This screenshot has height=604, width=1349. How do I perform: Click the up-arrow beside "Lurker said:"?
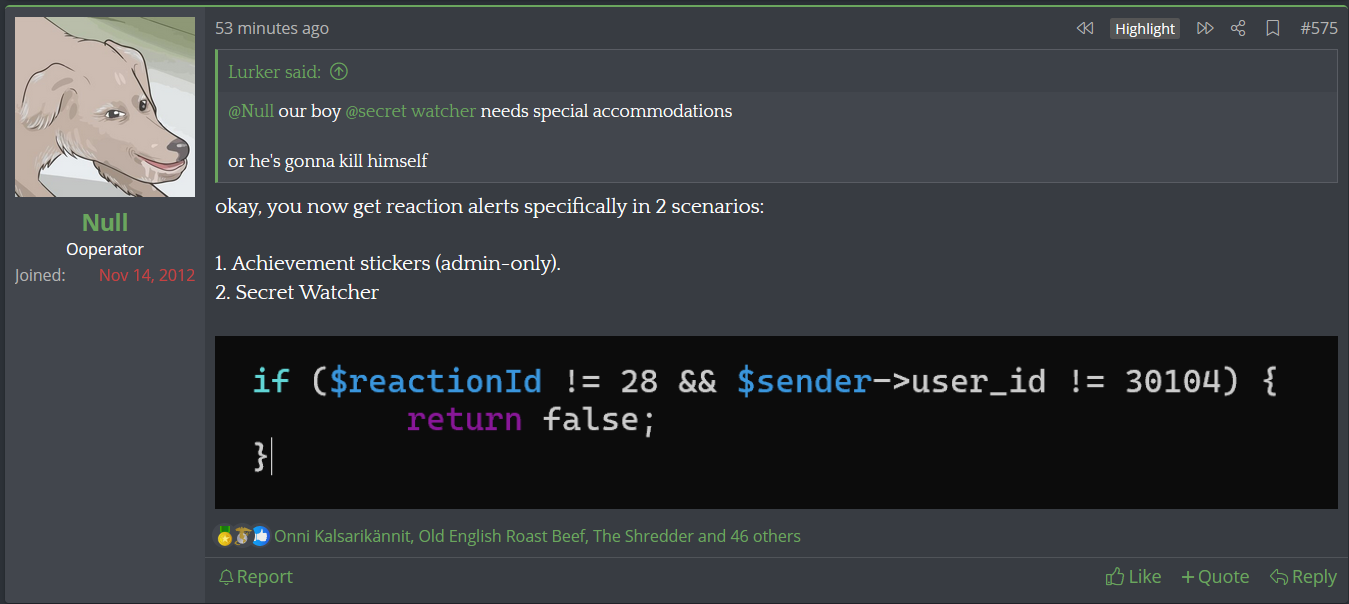coord(339,71)
